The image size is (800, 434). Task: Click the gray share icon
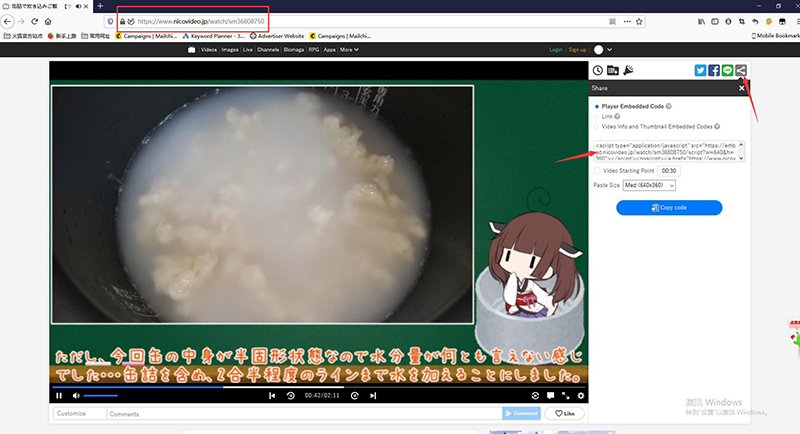(741, 70)
